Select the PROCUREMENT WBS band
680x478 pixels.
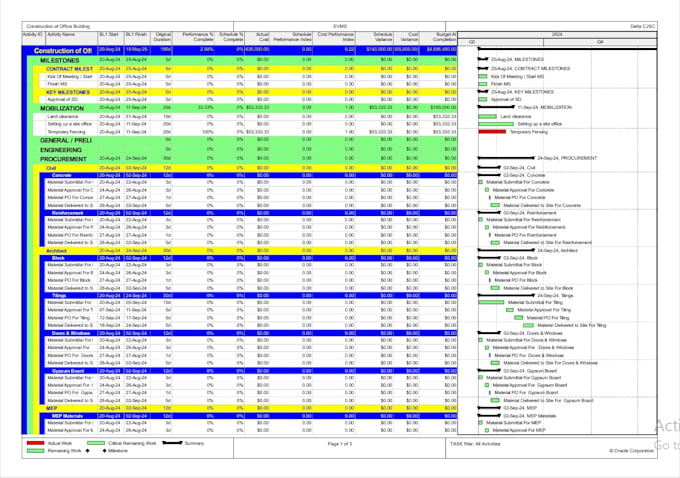[242, 159]
